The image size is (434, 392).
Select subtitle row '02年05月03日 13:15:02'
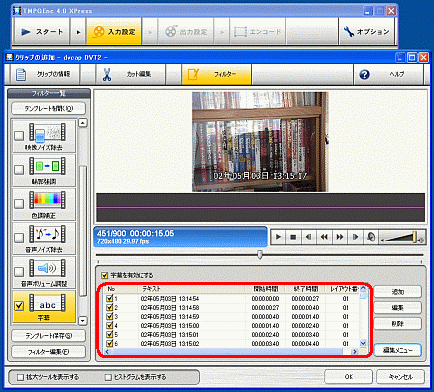click(232, 343)
